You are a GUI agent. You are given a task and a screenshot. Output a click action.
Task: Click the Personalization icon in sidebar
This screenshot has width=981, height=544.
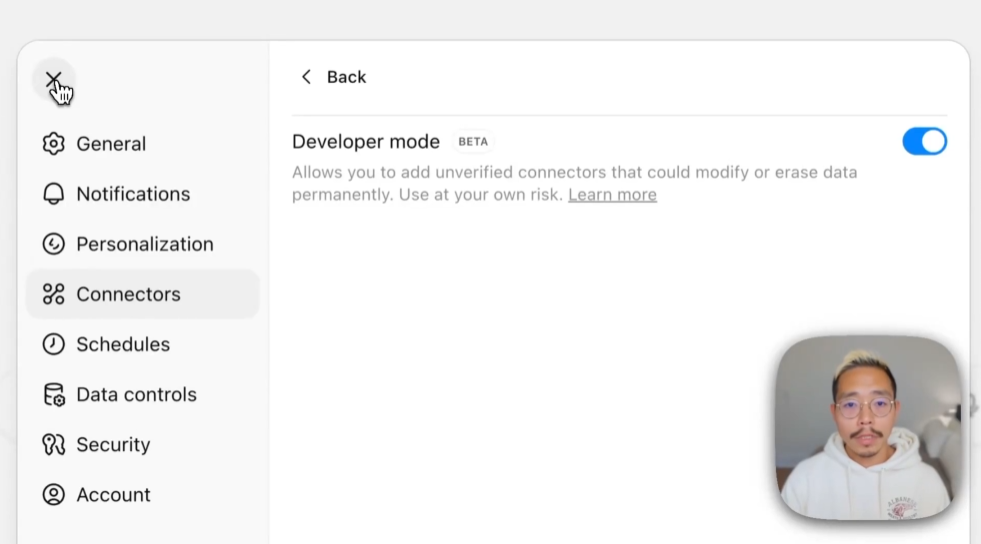coord(53,244)
